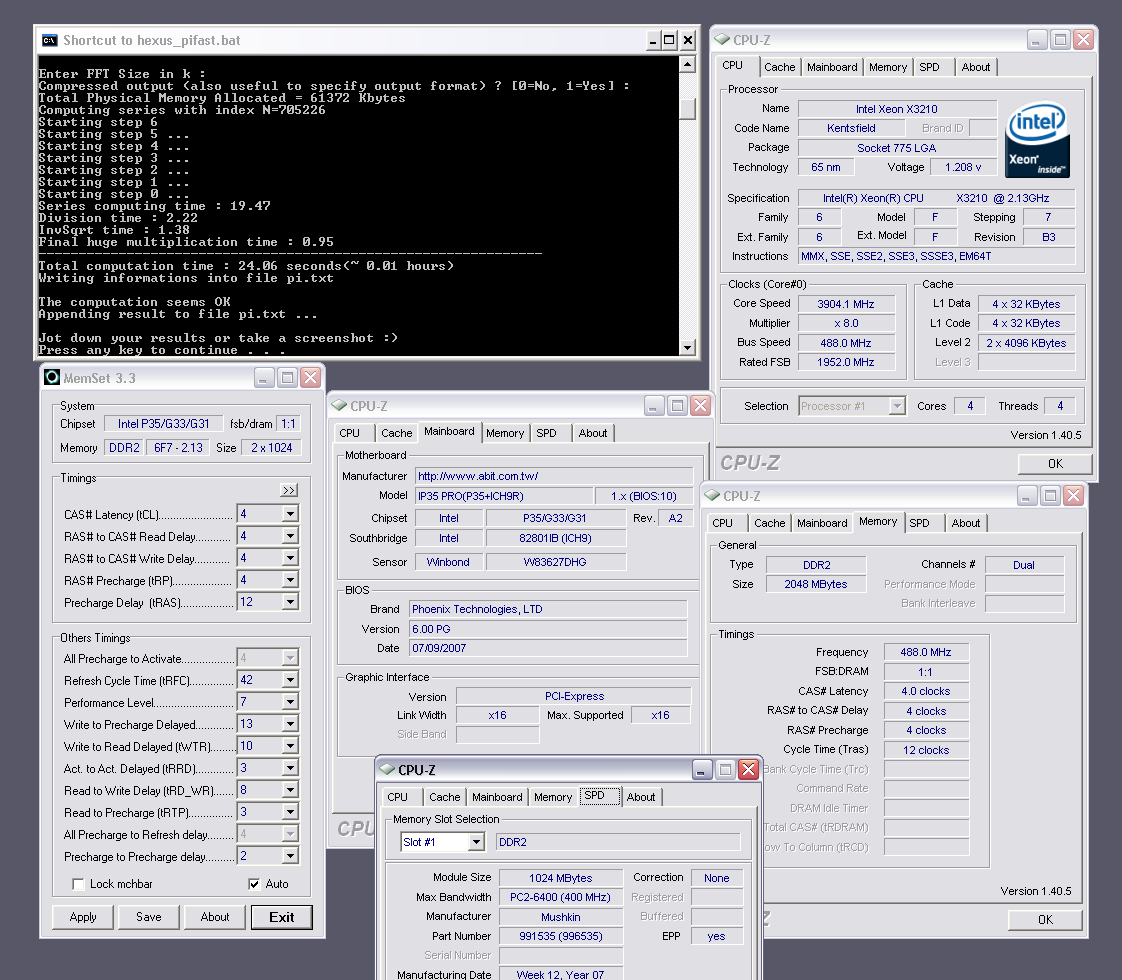Image resolution: width=1122 pixels, height=980 pixels.
Task: Click the command prompt scroll up arrow
Action: click(688, 65)
